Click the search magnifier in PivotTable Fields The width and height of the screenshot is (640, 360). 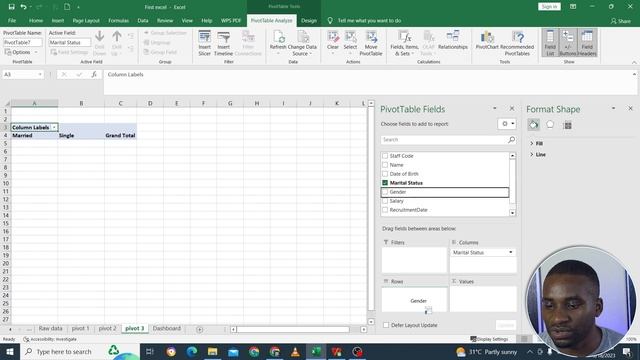coord(511,140)
